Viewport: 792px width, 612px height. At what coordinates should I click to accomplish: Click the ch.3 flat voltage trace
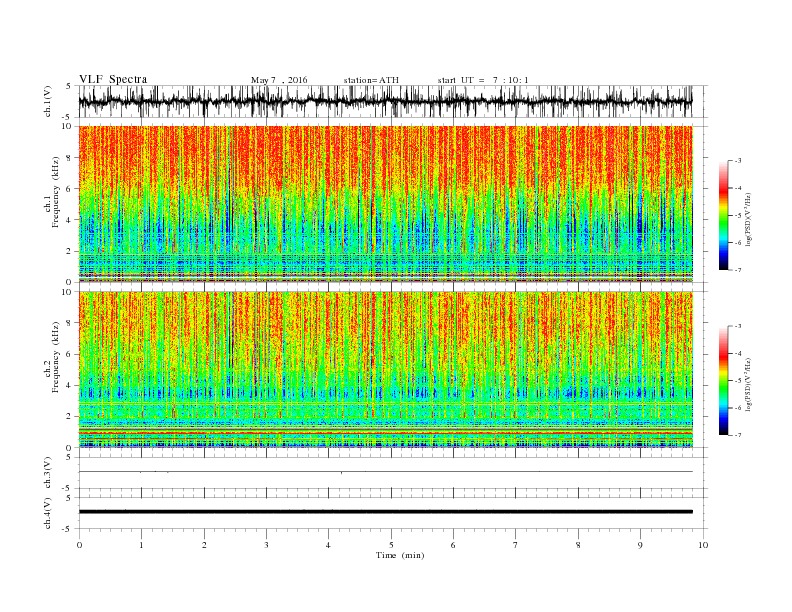pyautogui.click(x=385, y=472)
